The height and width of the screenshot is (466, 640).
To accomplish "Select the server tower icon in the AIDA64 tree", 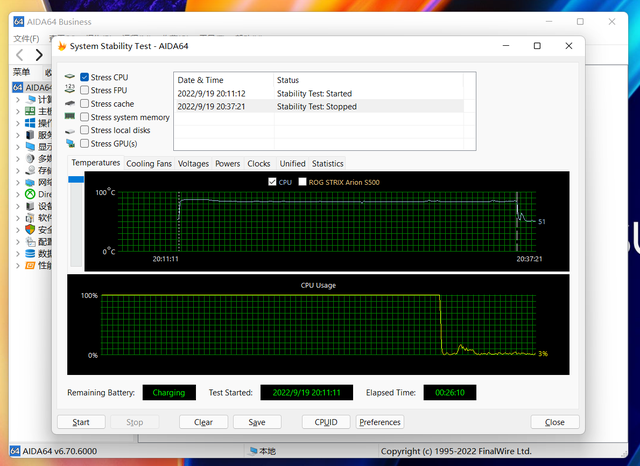I will (x=30, y=135).
